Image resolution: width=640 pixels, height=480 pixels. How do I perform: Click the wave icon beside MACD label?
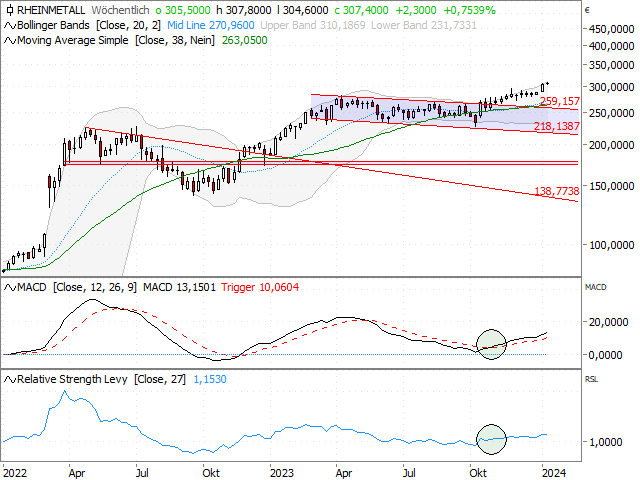click(10, 288)
